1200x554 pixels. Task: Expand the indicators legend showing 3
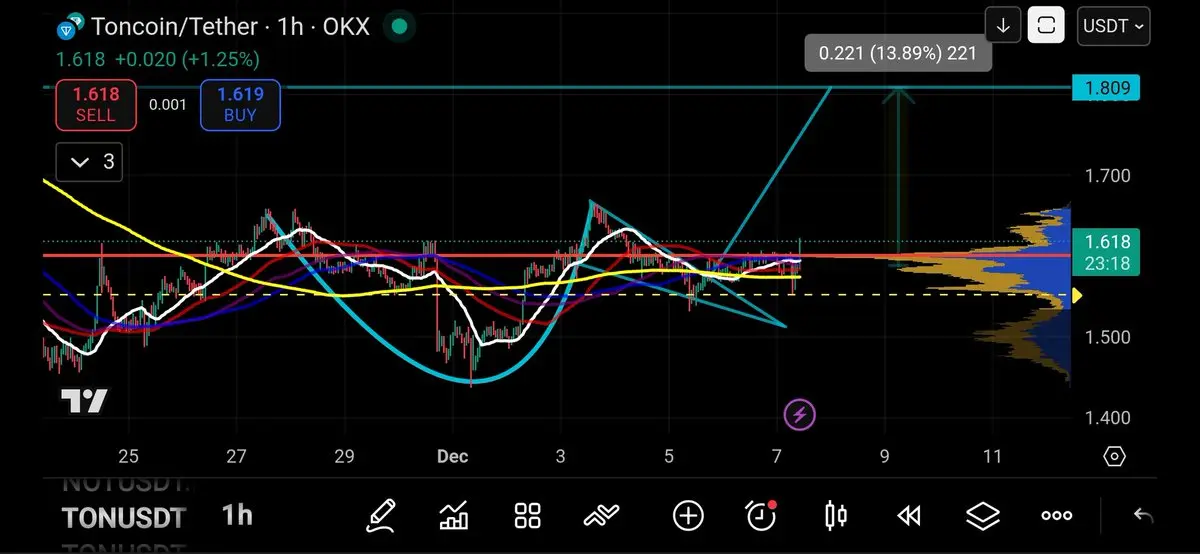89,161
